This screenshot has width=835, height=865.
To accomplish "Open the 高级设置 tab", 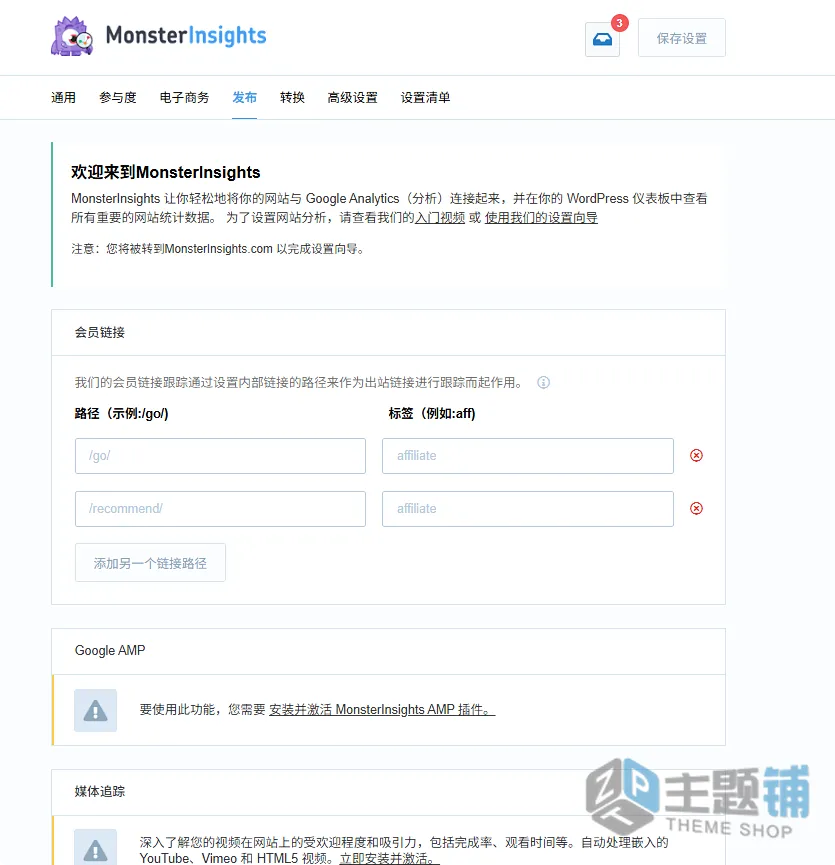I will click(x=352, y=98).
